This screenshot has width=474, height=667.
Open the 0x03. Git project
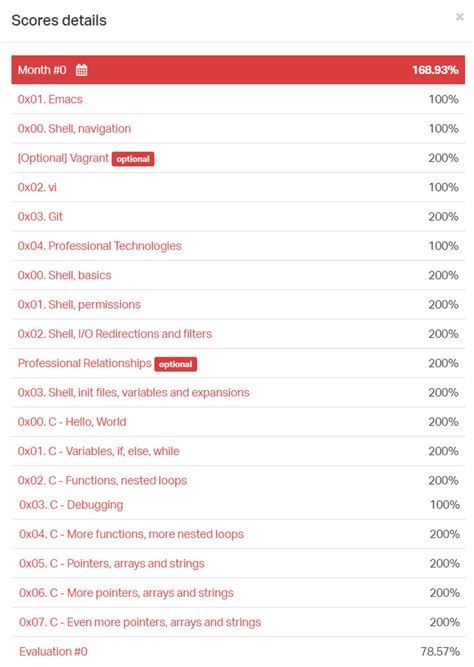click(x=40, y=217)
